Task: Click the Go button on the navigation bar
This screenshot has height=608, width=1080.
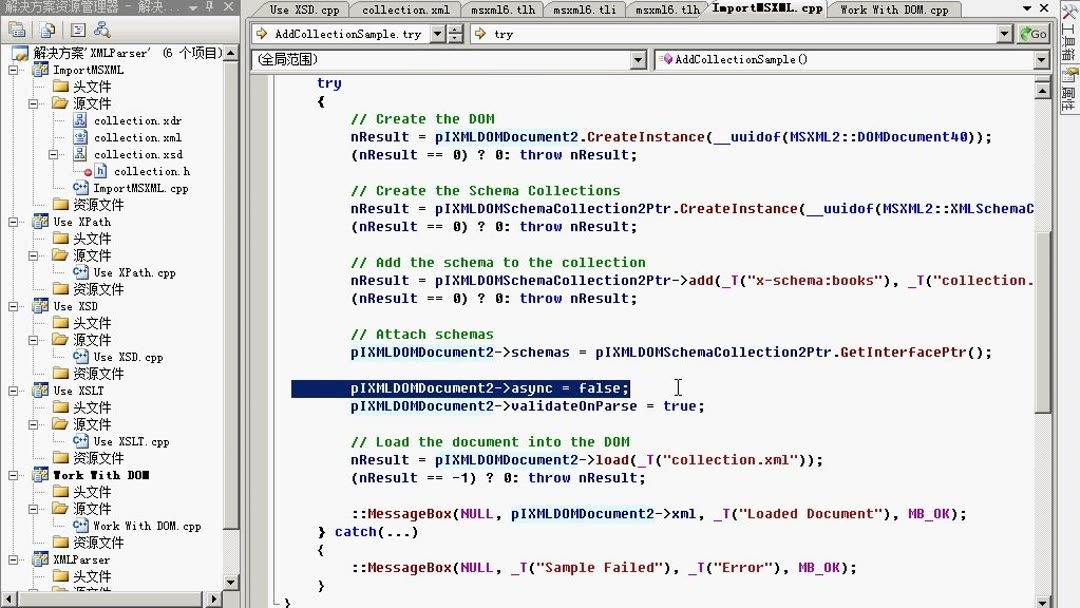Action: pyautogui.click(x=1032, y=33)
